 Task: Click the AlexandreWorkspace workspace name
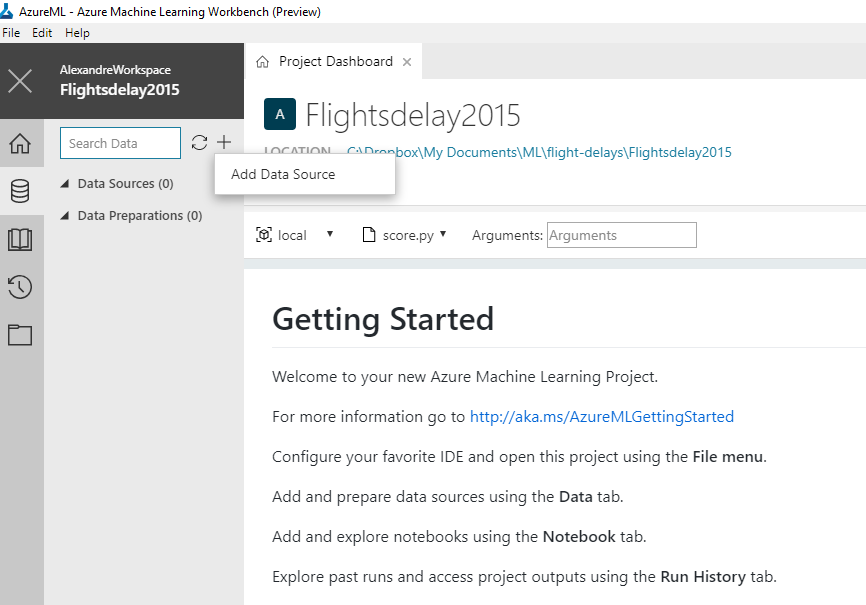point(115,70)
